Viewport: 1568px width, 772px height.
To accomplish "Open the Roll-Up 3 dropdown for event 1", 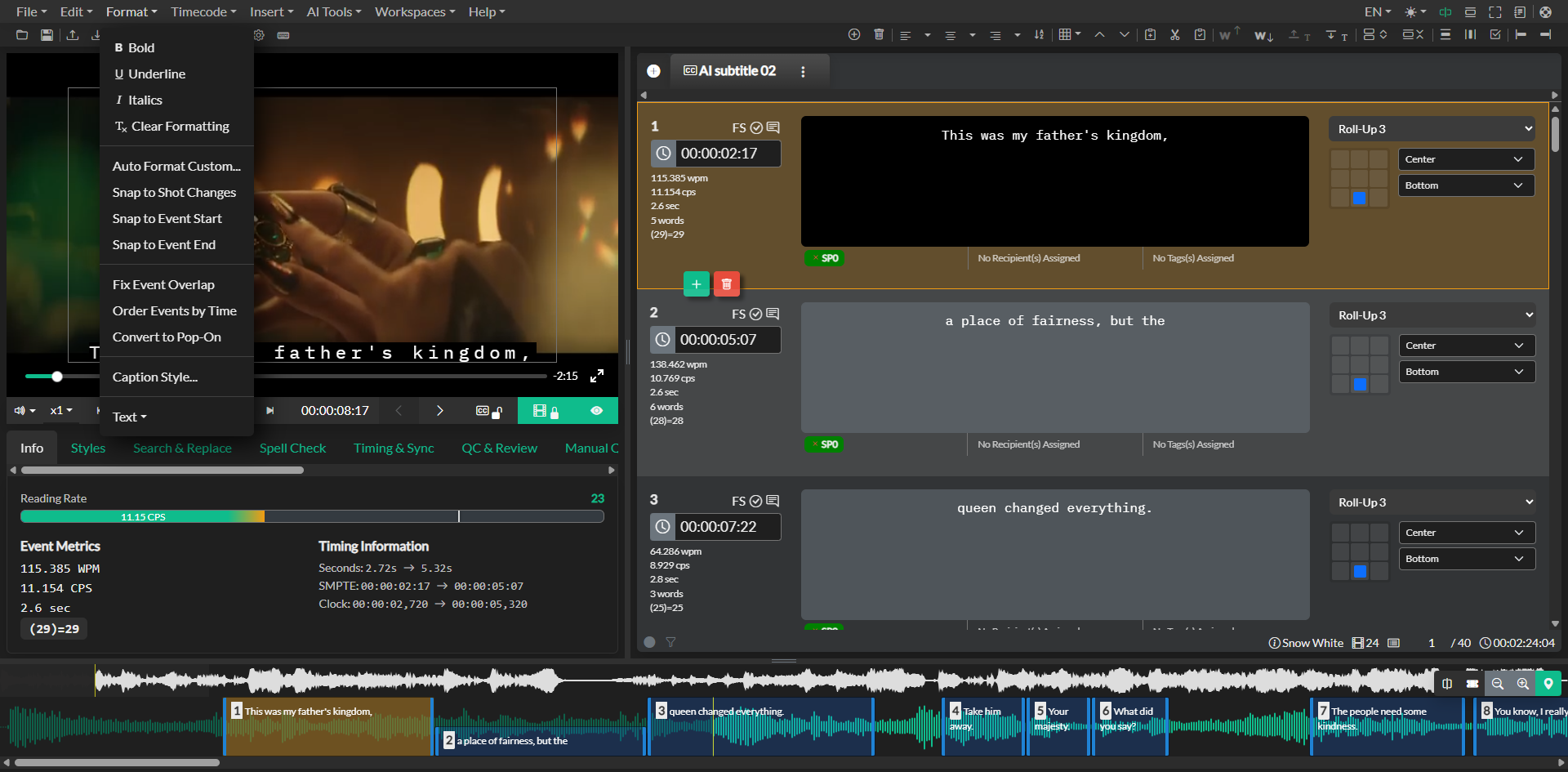I will coord(1433,129).
